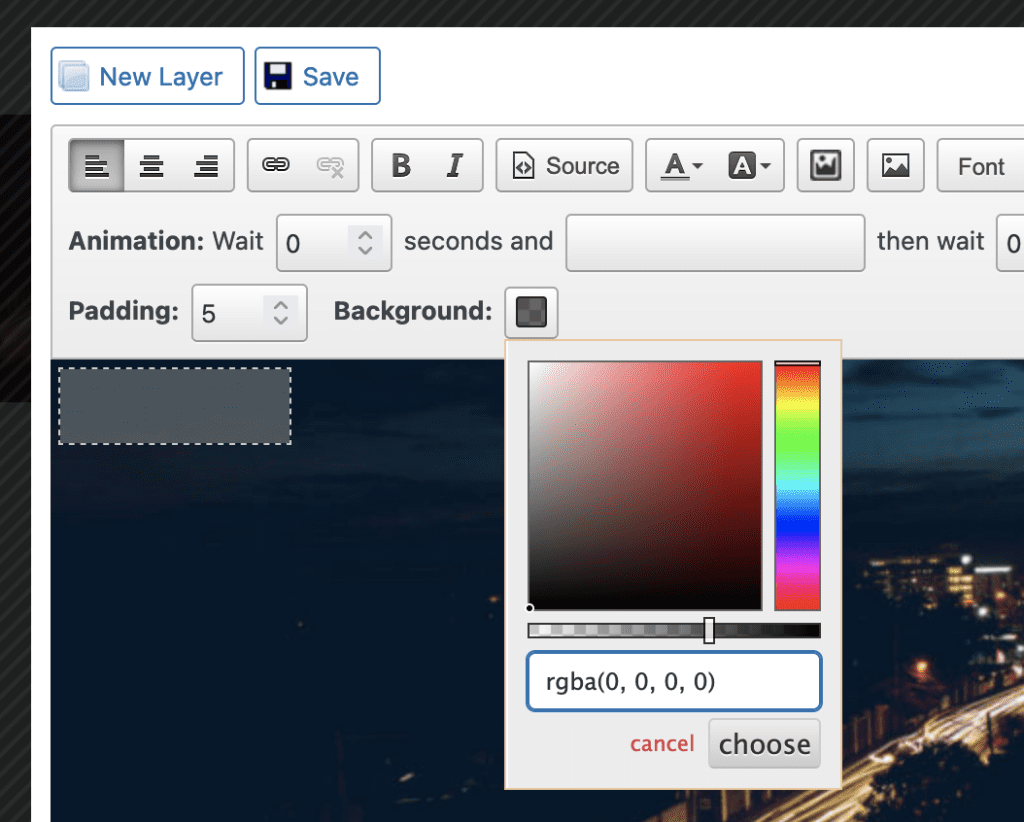Click the rainbow hue strip
Image resolution: width=1024 pixels, height=822 pixels.
797,485
